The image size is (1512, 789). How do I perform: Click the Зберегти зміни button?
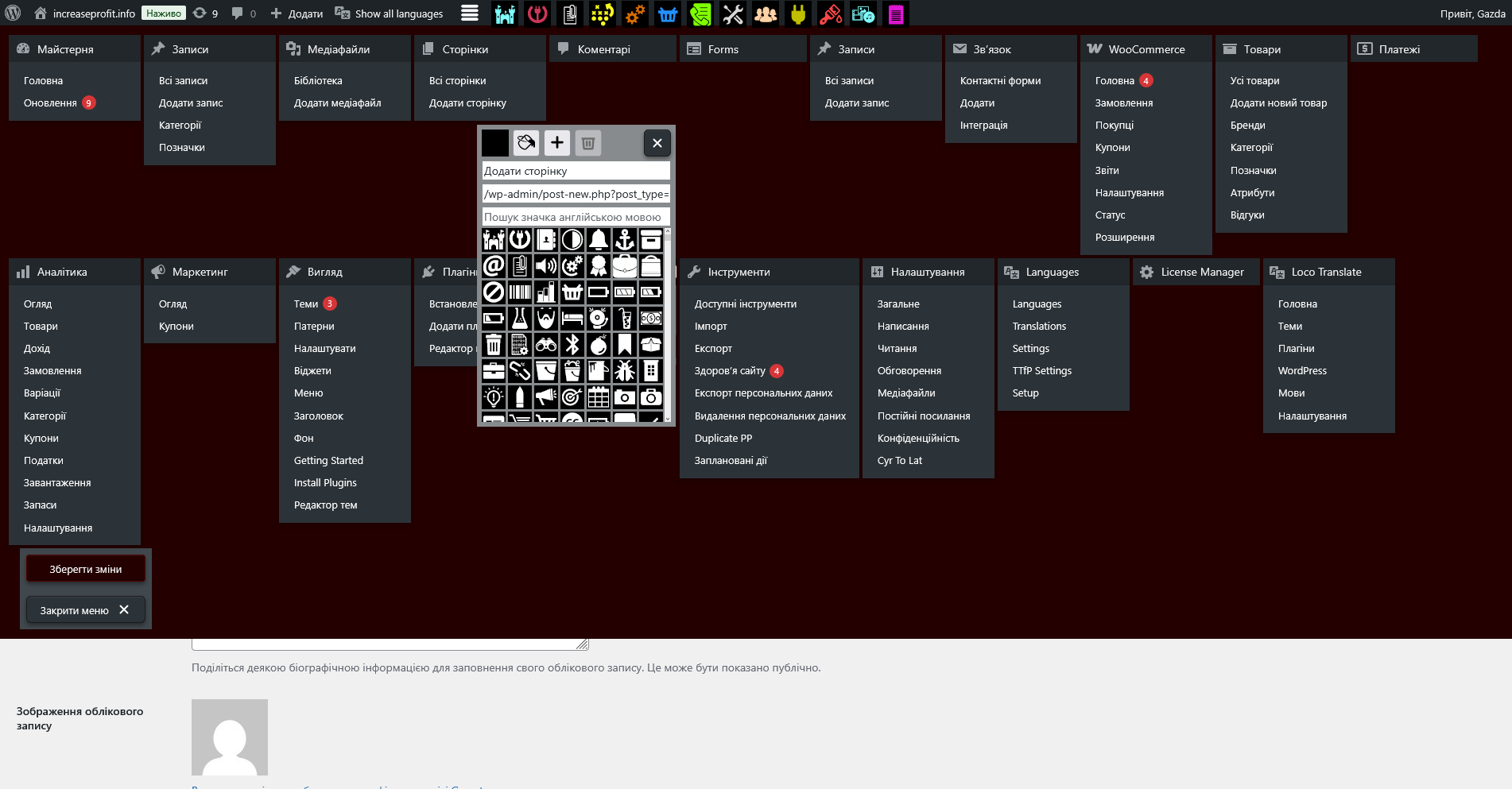[86, 569]
